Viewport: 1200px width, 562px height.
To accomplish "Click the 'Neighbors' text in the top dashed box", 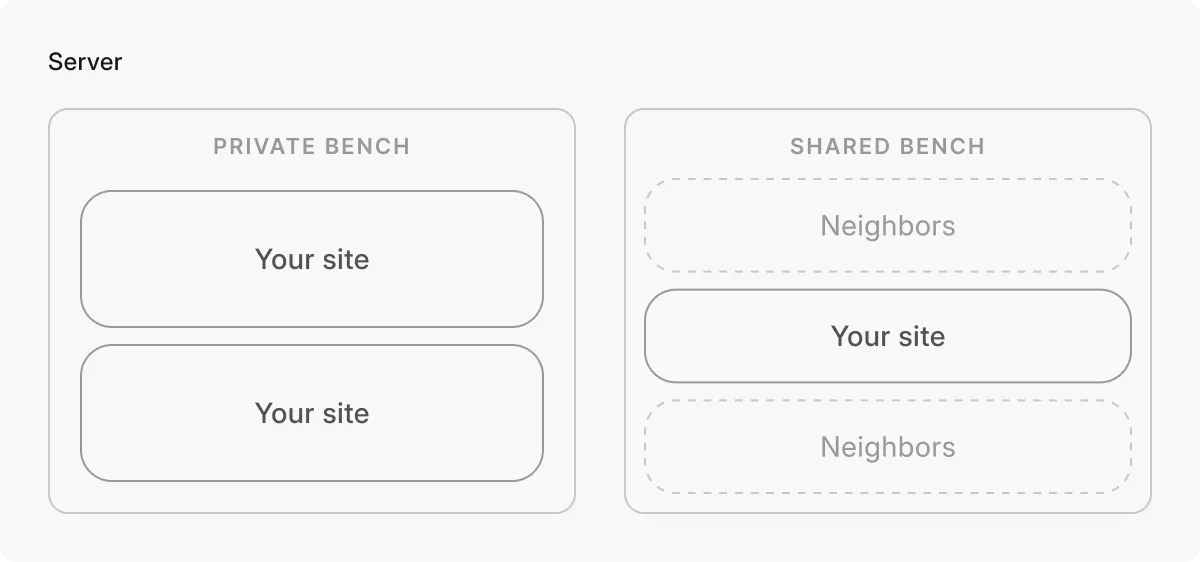I will [x=887, y=226].
